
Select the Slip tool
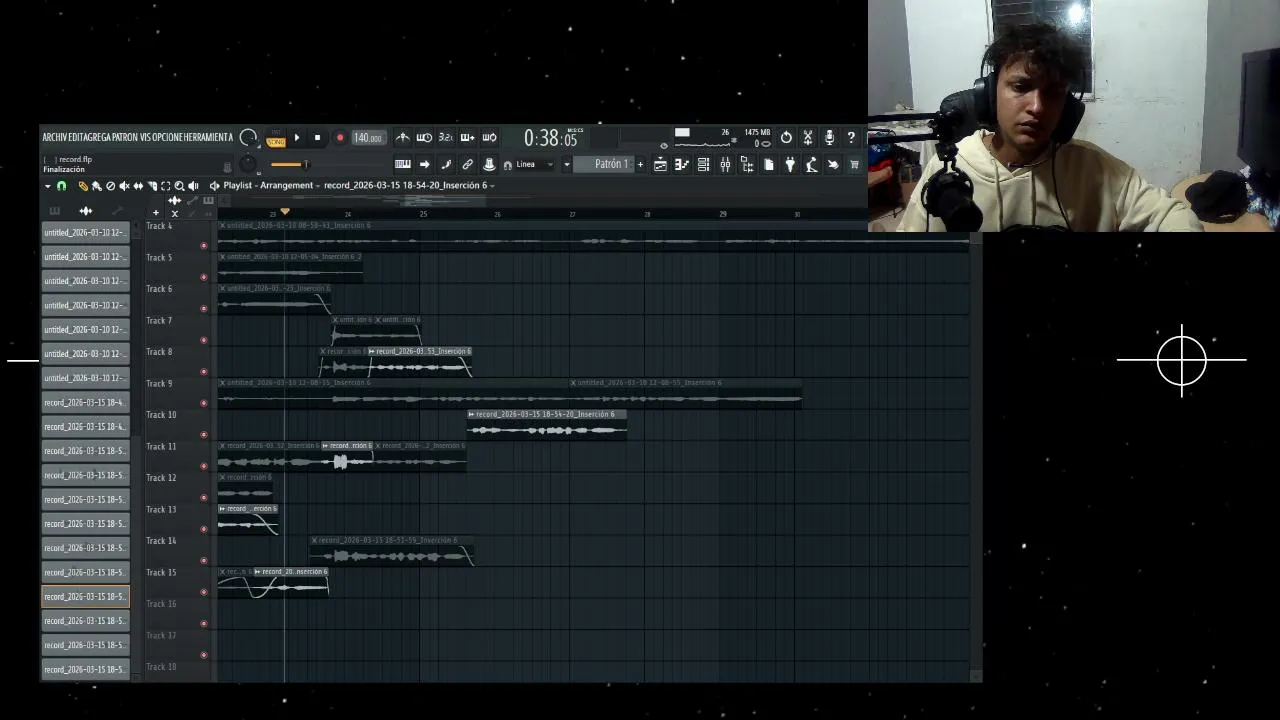[138, 186]
